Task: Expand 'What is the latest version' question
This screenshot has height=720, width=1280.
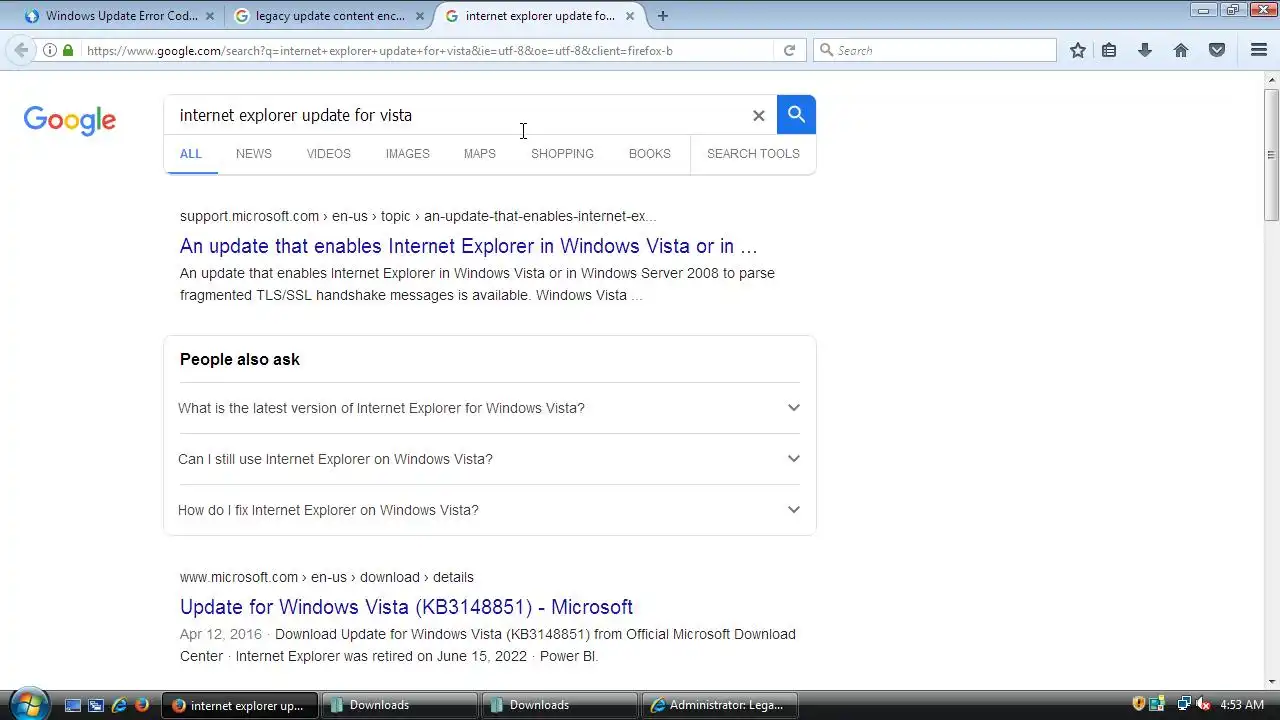Action: 489,408
